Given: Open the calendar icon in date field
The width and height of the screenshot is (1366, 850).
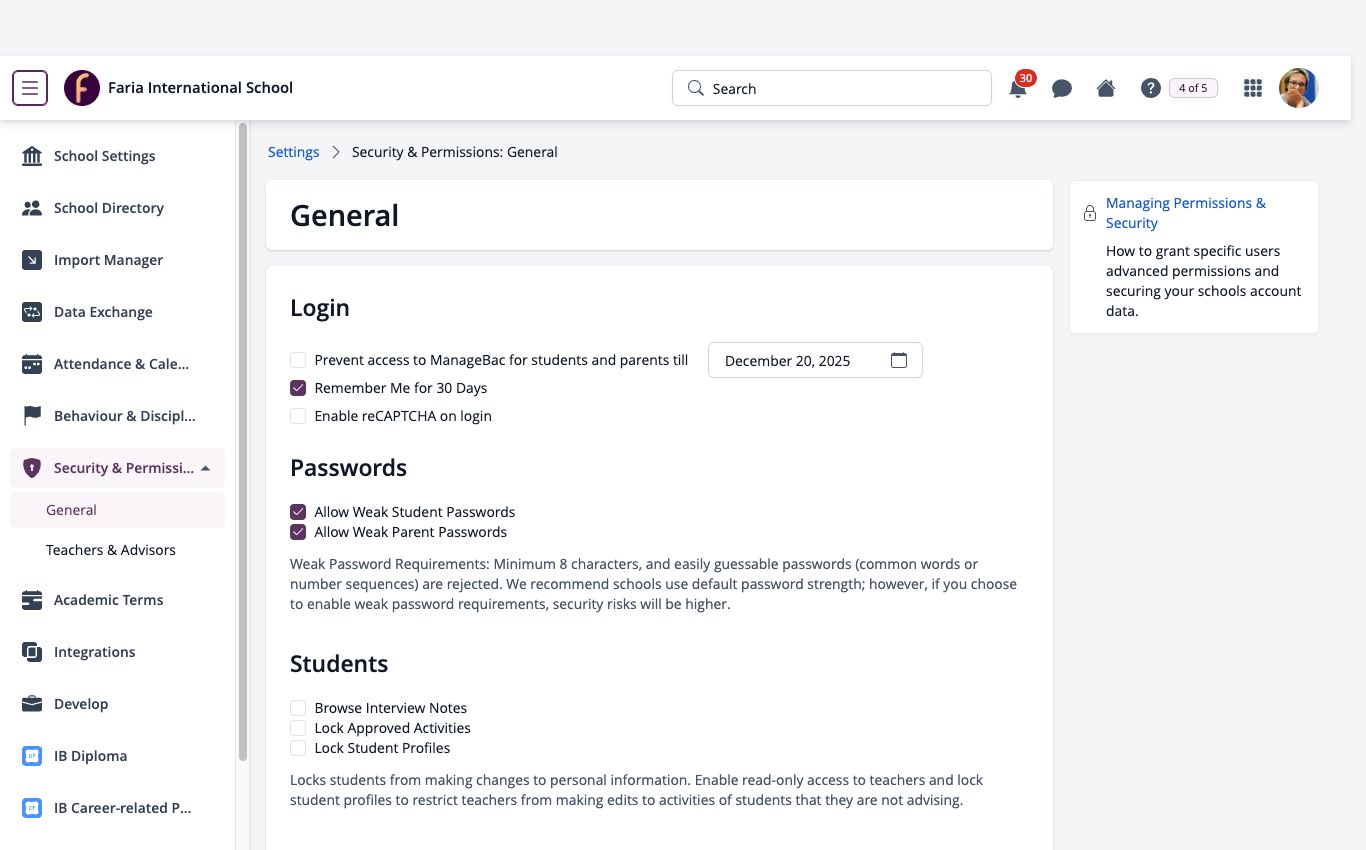Looking at the screenshot, I should (x=899, y=360).
